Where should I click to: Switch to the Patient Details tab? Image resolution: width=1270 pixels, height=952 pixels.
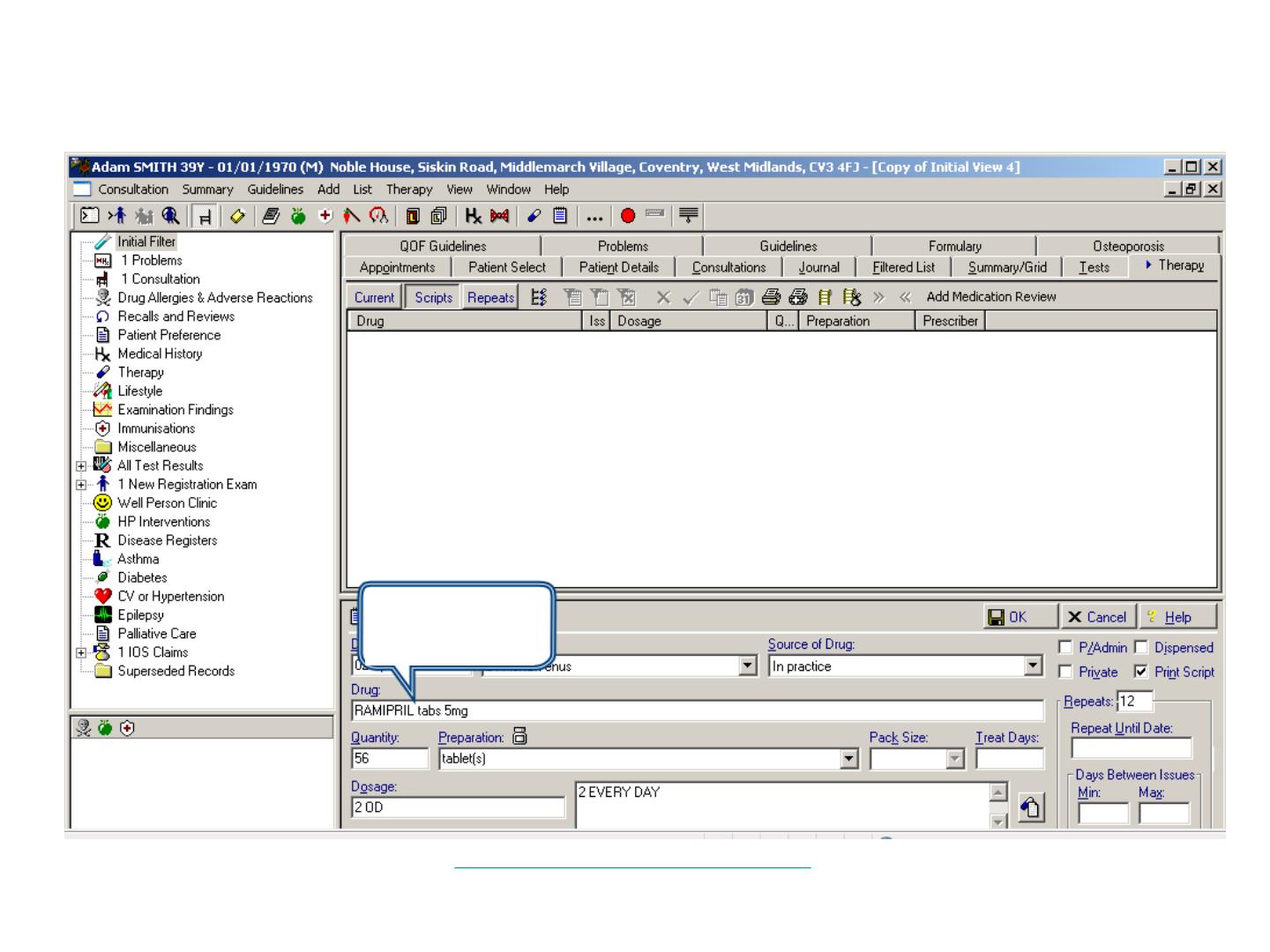pyautogui.click(x=618, y=267)
